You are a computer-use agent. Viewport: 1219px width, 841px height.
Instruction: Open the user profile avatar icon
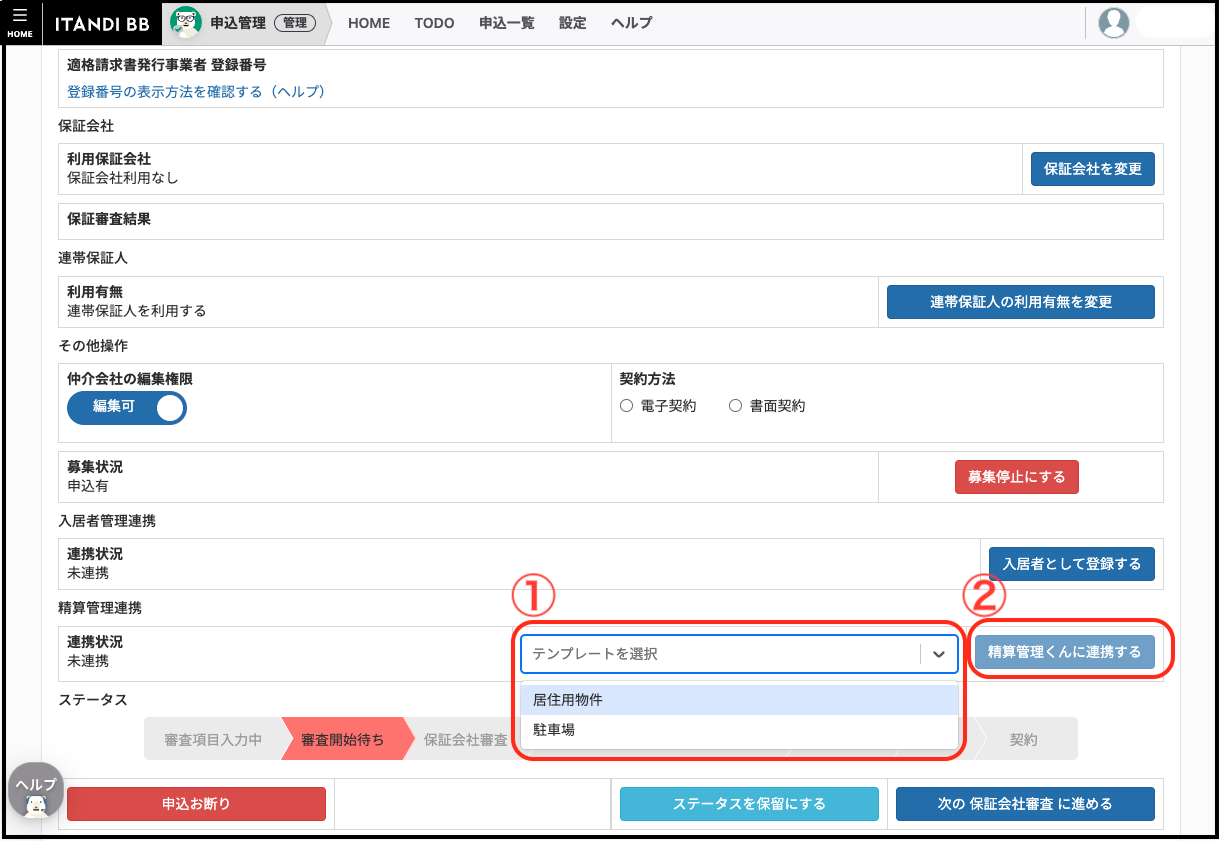[x=1113, y=23]
